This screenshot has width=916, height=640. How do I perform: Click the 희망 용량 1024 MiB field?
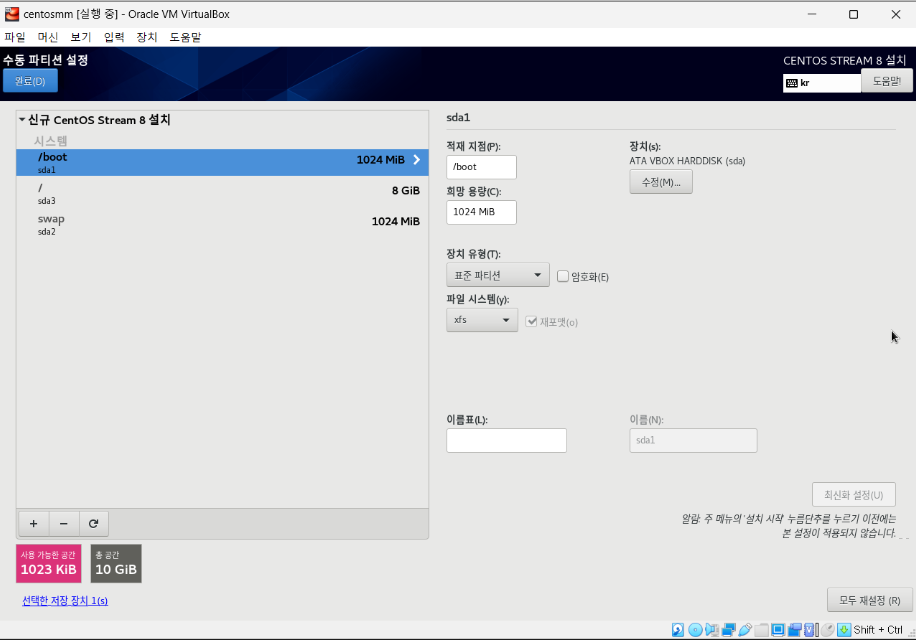click(481, 212)
